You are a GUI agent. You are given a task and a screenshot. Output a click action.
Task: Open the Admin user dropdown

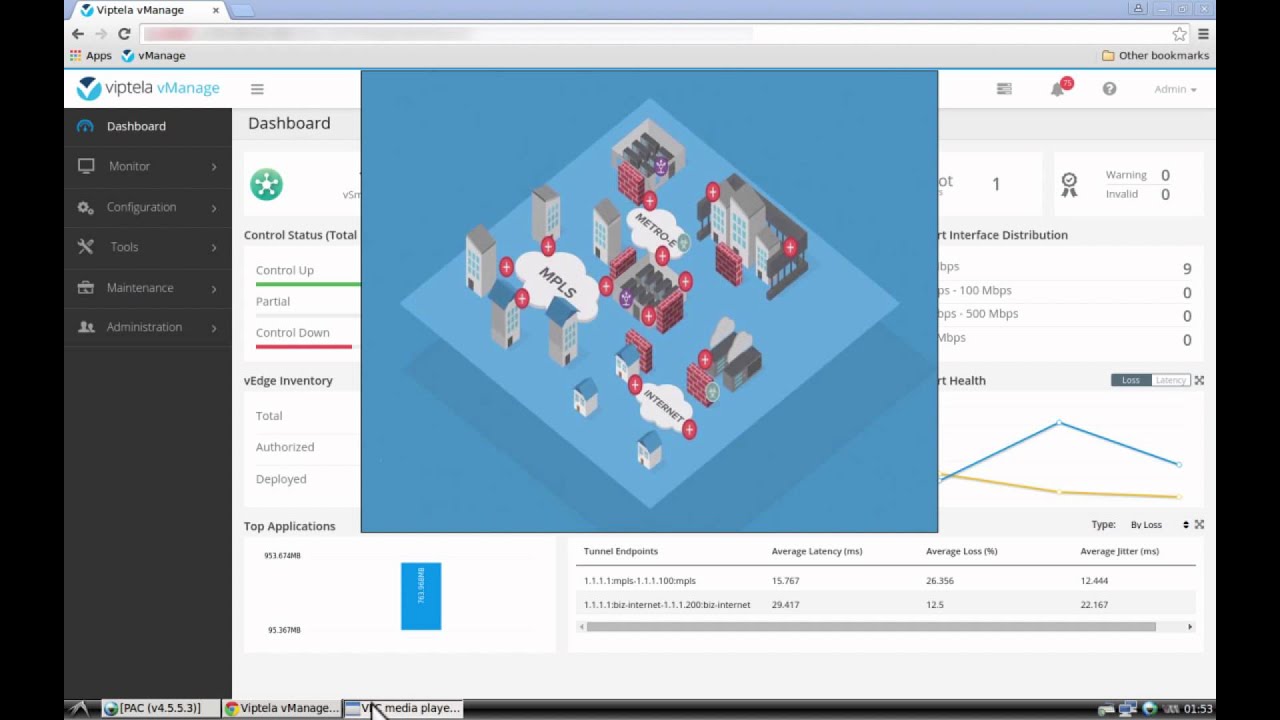click(1175, 89)
